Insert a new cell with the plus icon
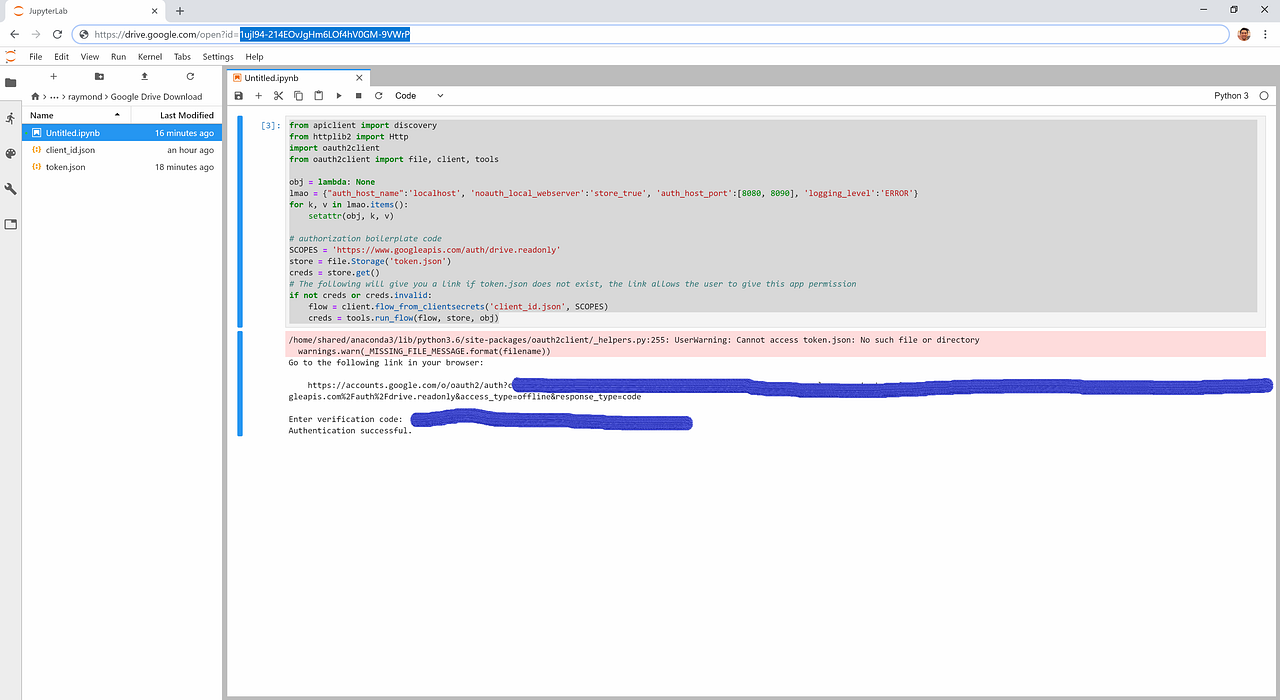The width and height of the screenshot is (1280, 700). tap(258, 95)
